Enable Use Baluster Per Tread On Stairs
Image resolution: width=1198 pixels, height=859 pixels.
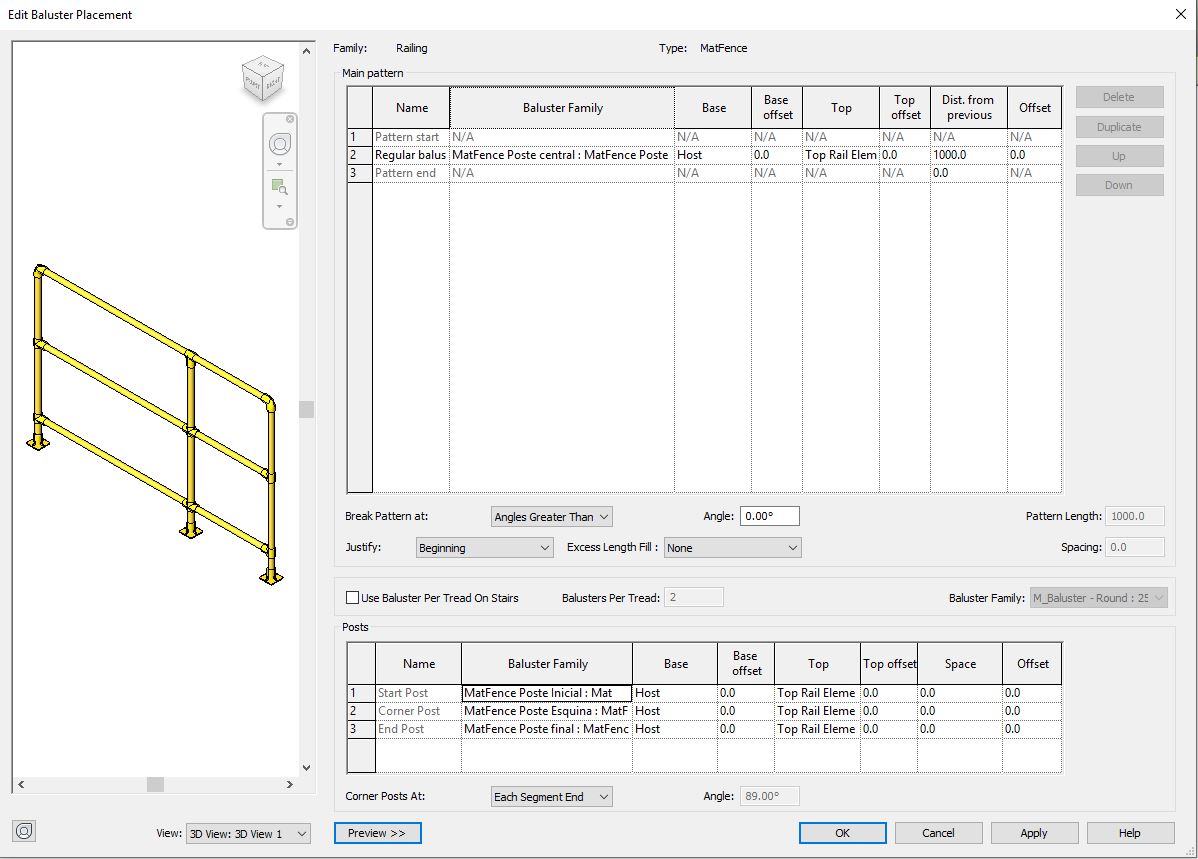(x=351, y=597)
